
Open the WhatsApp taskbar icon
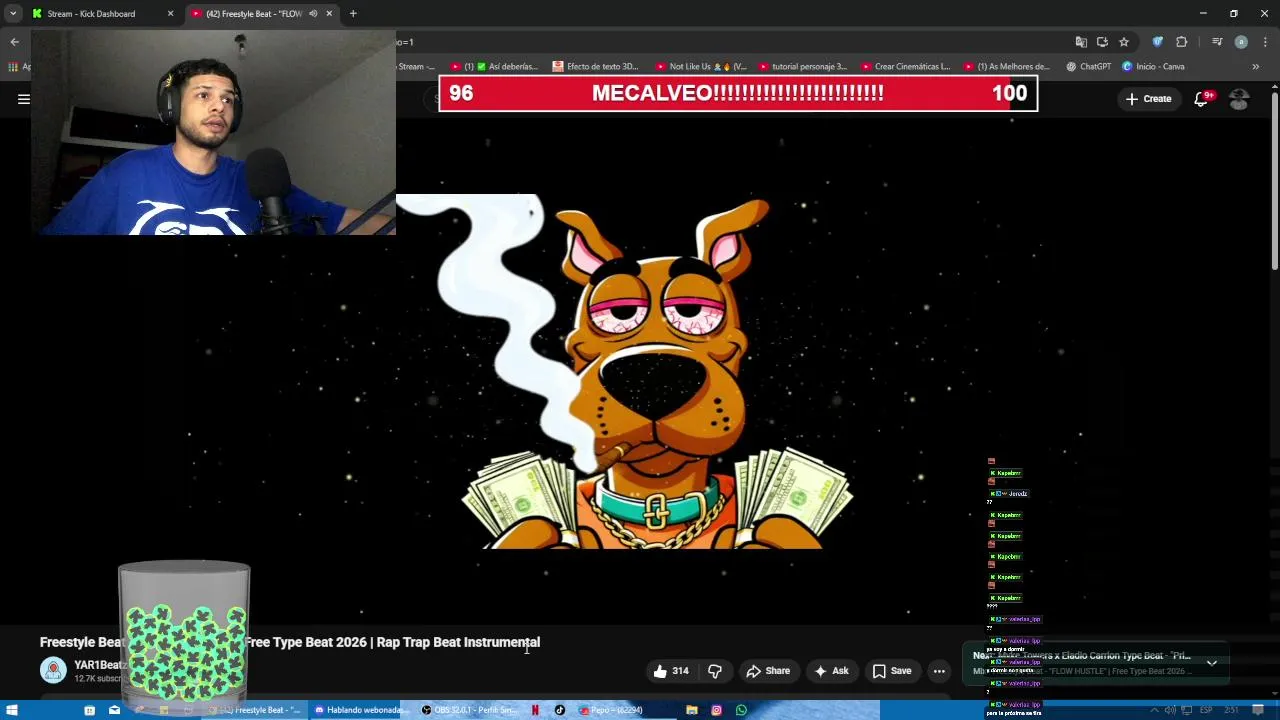741,710
